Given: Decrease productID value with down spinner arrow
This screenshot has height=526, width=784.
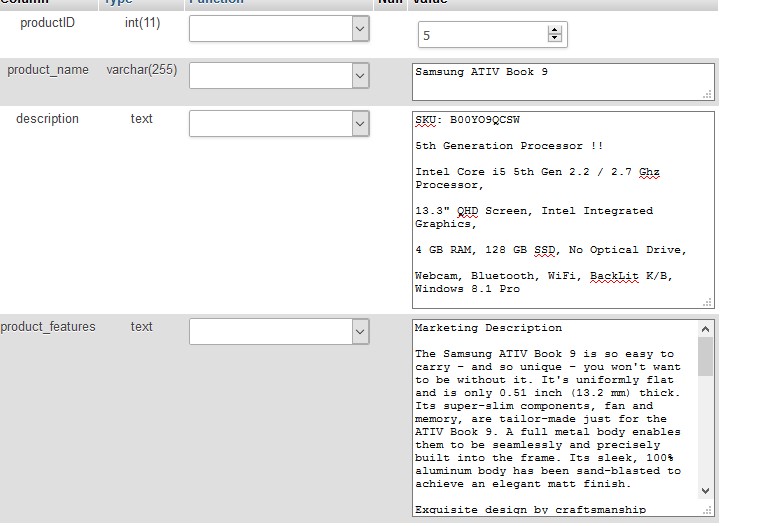Looking at the screenshot, I should (x=554, y=38).
